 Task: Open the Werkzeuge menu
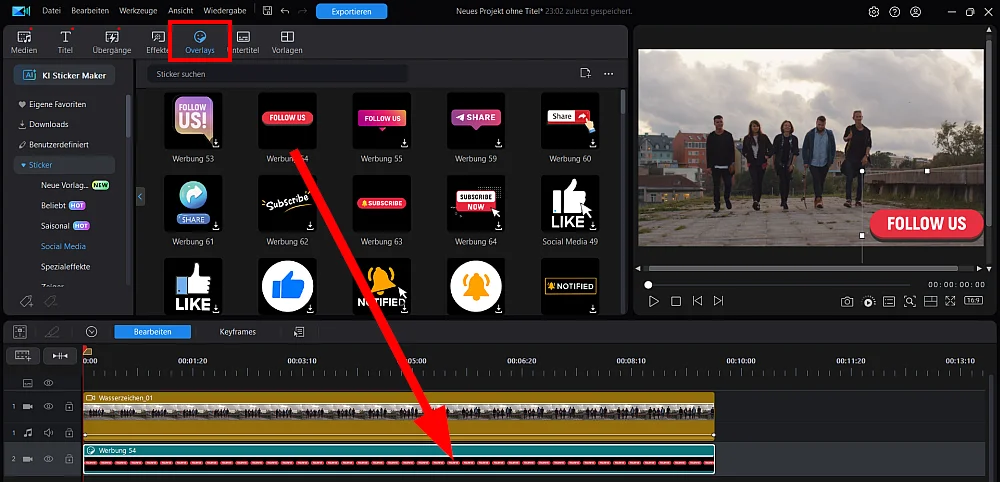click(138, 11)
